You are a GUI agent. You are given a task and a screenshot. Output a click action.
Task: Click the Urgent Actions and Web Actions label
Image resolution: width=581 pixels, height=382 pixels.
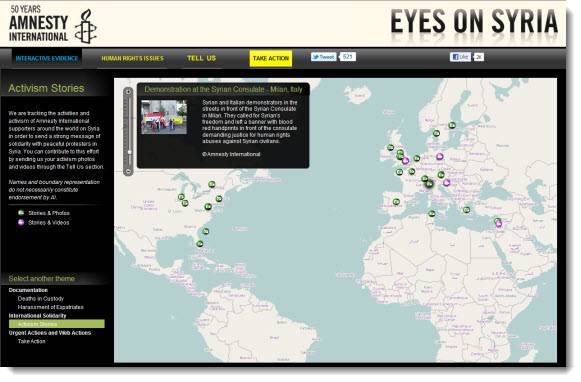50,333
